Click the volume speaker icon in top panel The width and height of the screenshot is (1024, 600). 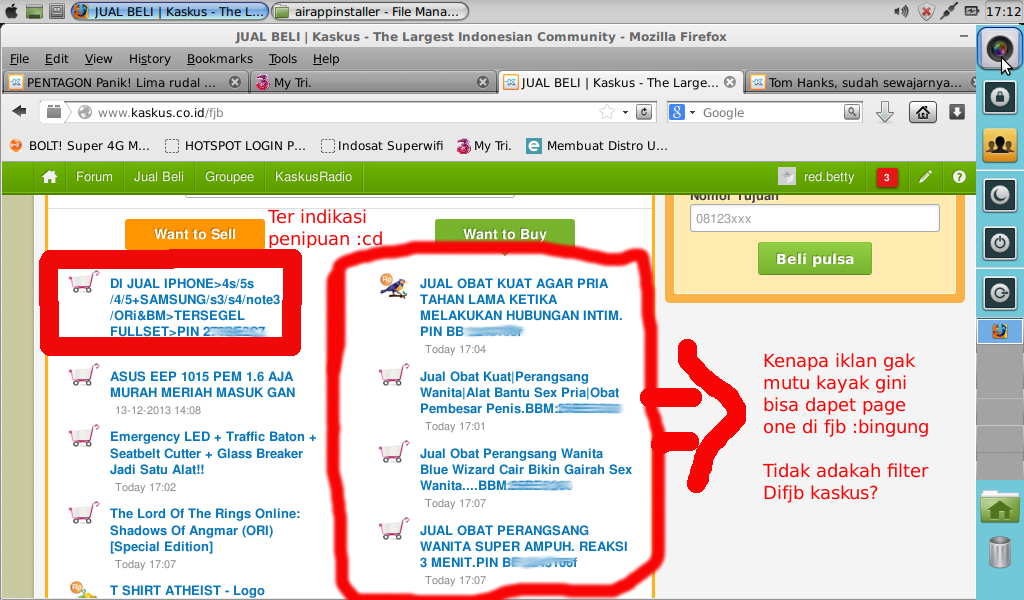[902, 11]
